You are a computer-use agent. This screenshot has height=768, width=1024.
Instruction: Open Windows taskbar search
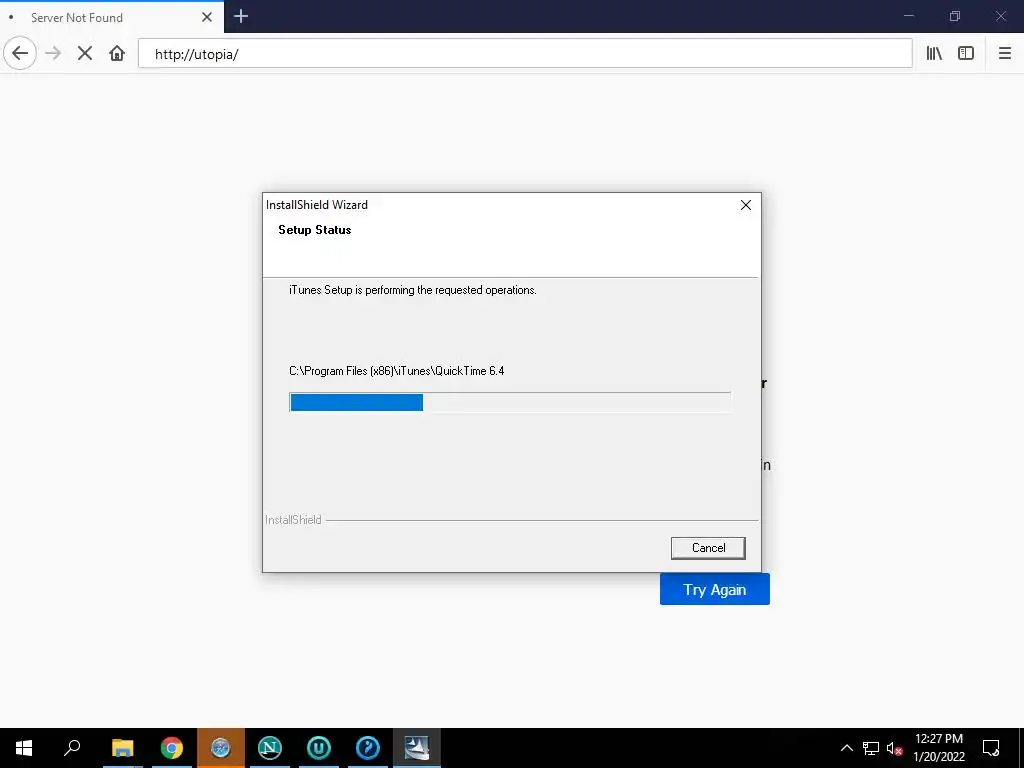pos(72,748)
